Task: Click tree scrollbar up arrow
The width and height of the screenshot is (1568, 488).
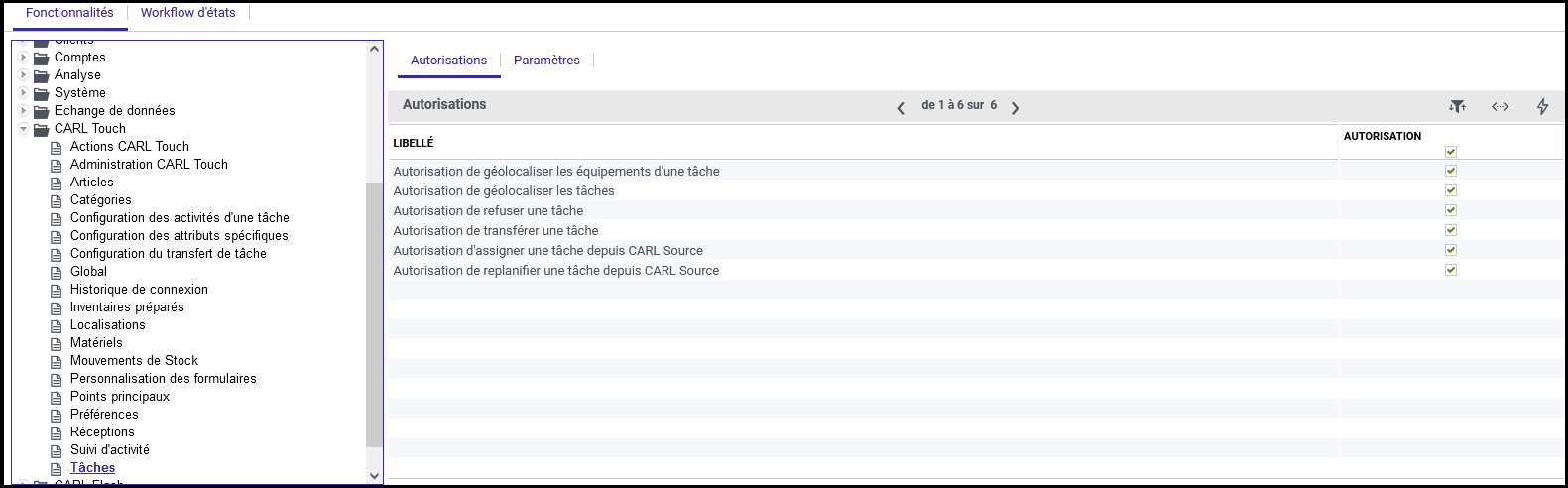Action: tap(374, 49)
